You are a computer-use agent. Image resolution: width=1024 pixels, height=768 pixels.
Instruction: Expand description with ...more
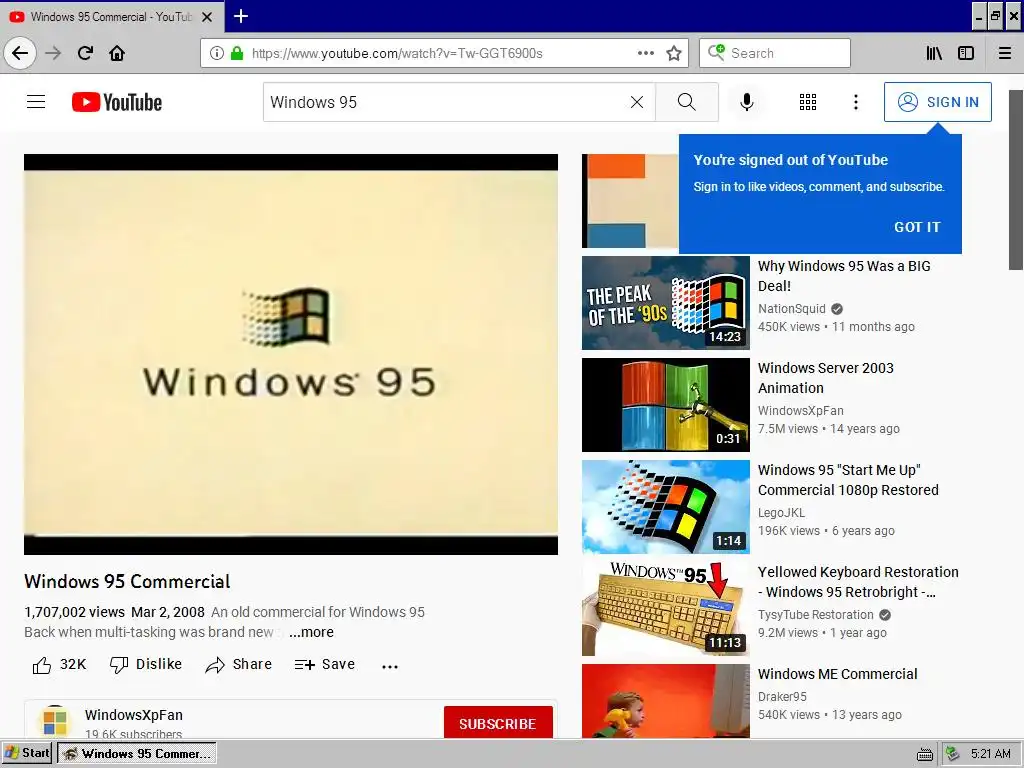(x=312, y=632)
